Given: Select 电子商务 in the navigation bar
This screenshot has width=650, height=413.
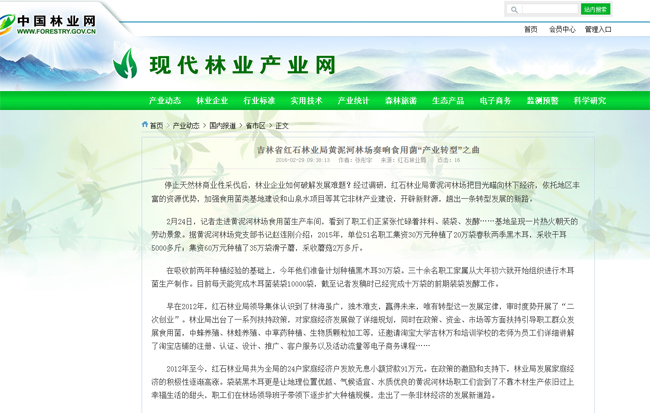Looking at the screenshot, I should (495, 101).
